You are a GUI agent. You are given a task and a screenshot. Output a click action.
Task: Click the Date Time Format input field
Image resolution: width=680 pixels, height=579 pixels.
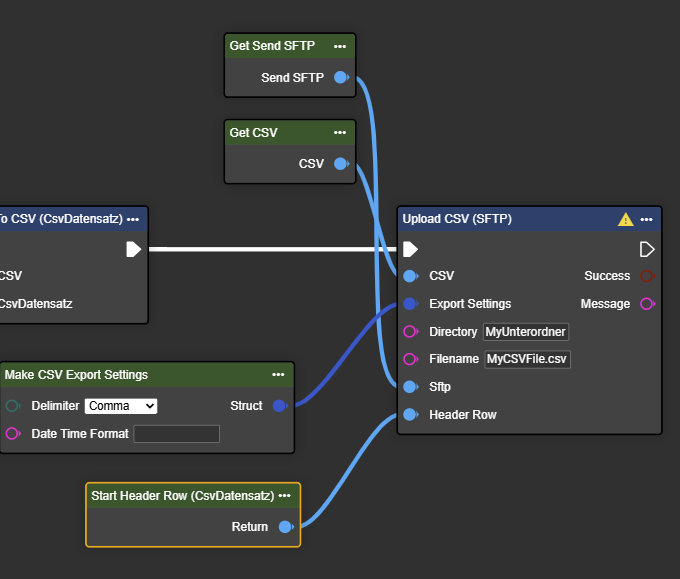pyautogui.click(x=176, y=434)
